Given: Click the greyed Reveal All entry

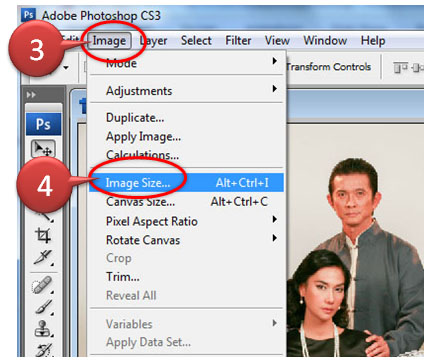Looking at the screenshot, I should 186,295.
